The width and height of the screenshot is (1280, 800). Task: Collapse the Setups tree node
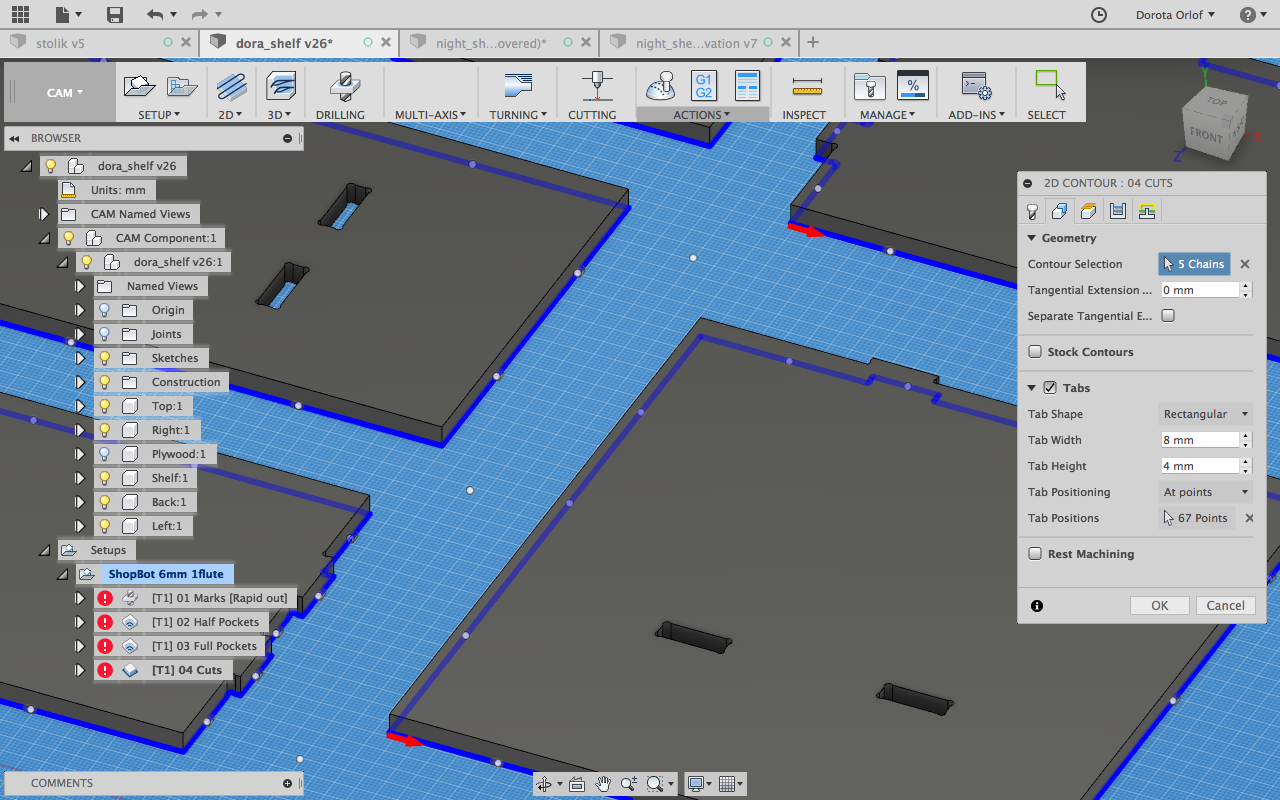tap(44, 550)
